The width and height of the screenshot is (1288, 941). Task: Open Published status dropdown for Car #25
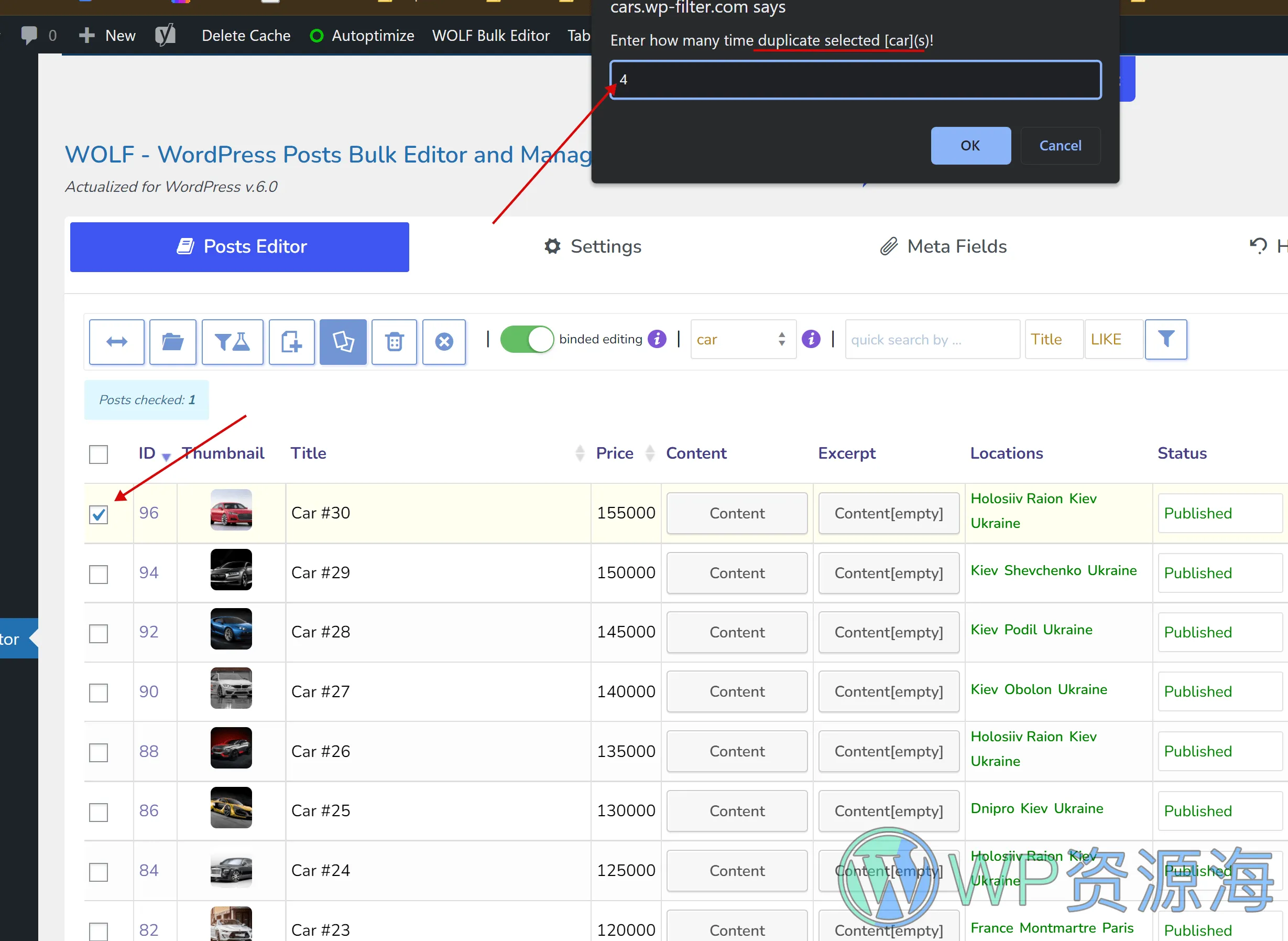tap(1220, 811)
